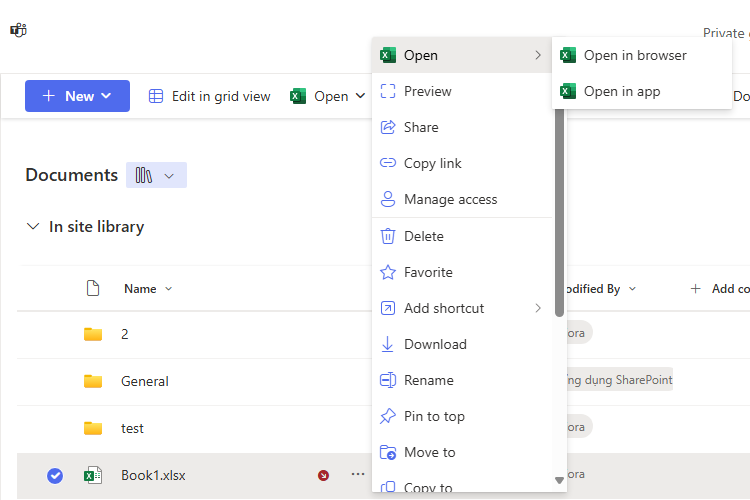The image size is (750, 500).
Task: Choose Download from the context menu
Action: pos(462,344)
